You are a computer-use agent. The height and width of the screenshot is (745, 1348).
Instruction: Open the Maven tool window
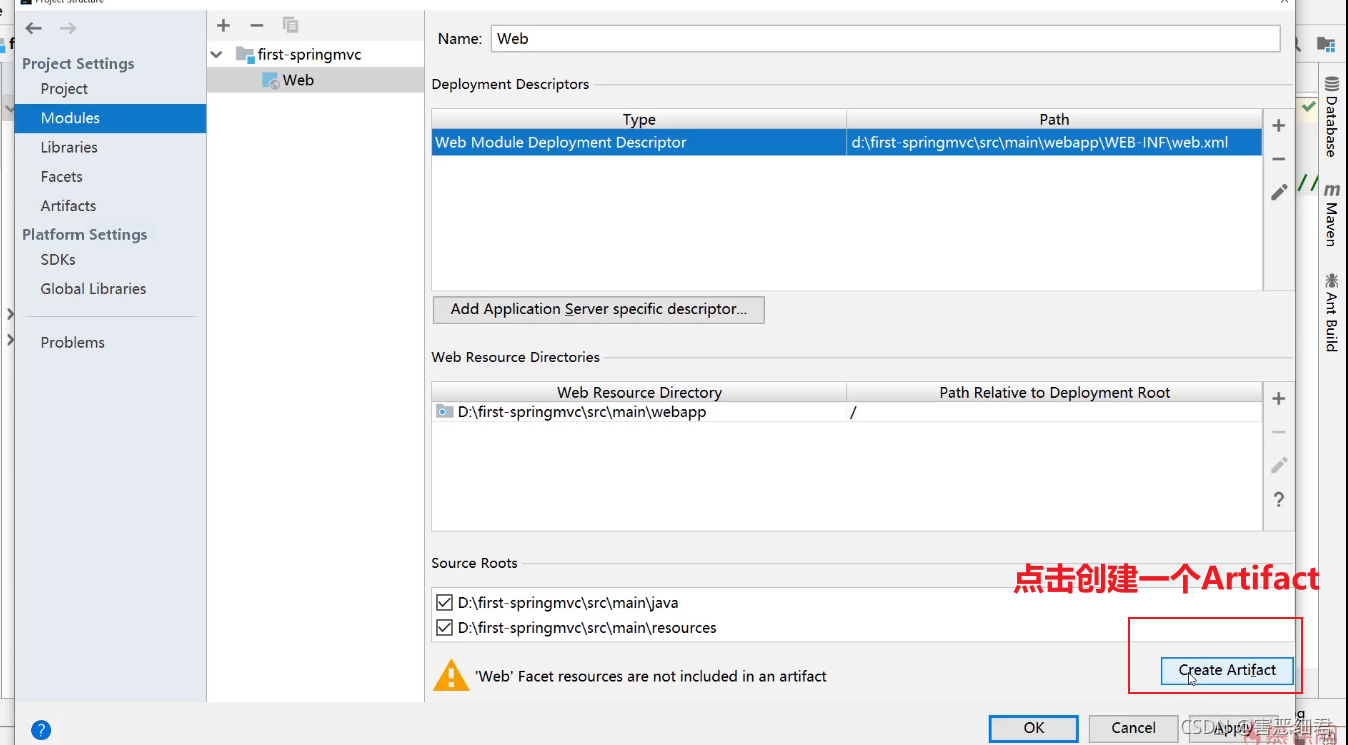tap(1332, 215)
